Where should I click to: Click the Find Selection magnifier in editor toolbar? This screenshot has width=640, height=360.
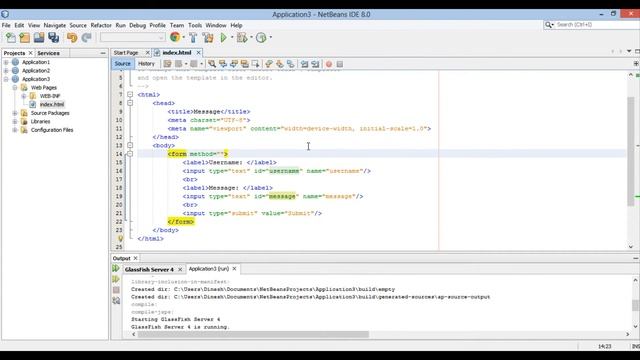212,64
